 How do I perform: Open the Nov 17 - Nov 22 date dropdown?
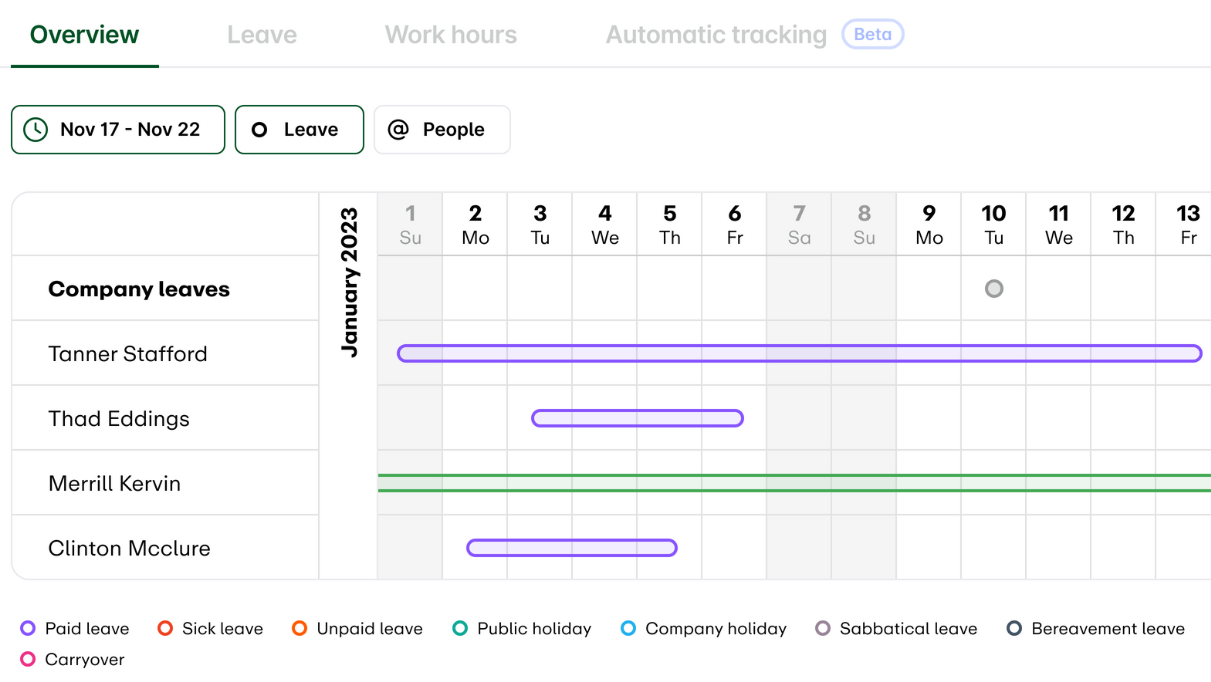[x=118, y=130]
